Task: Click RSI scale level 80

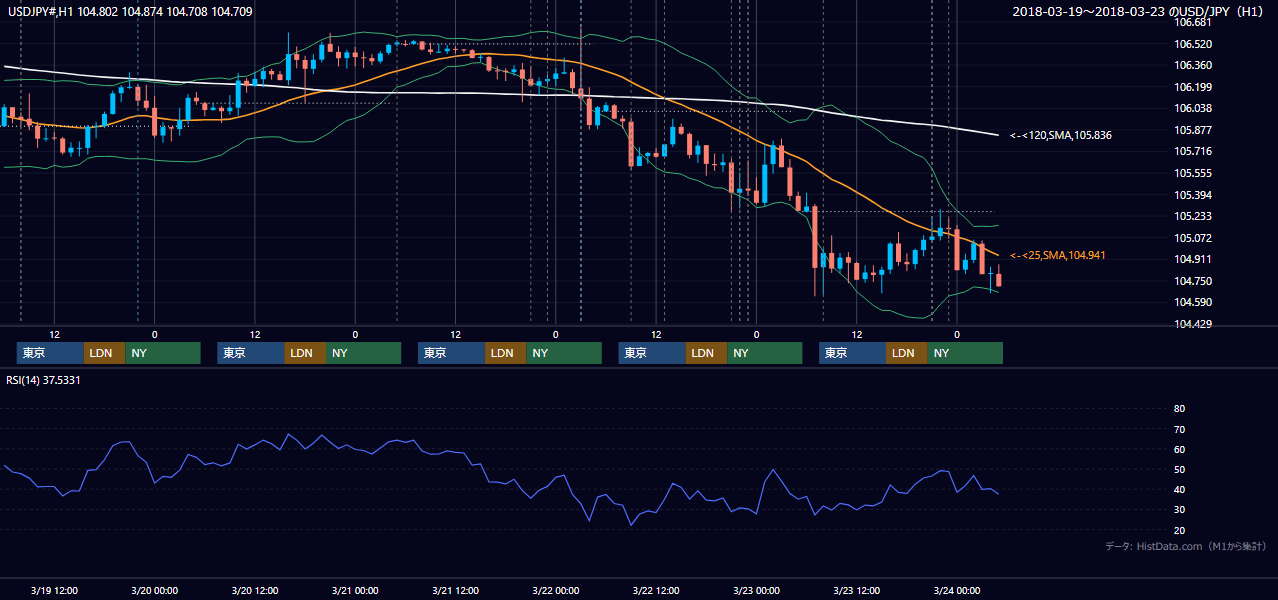Action: tap(1179, 409)
